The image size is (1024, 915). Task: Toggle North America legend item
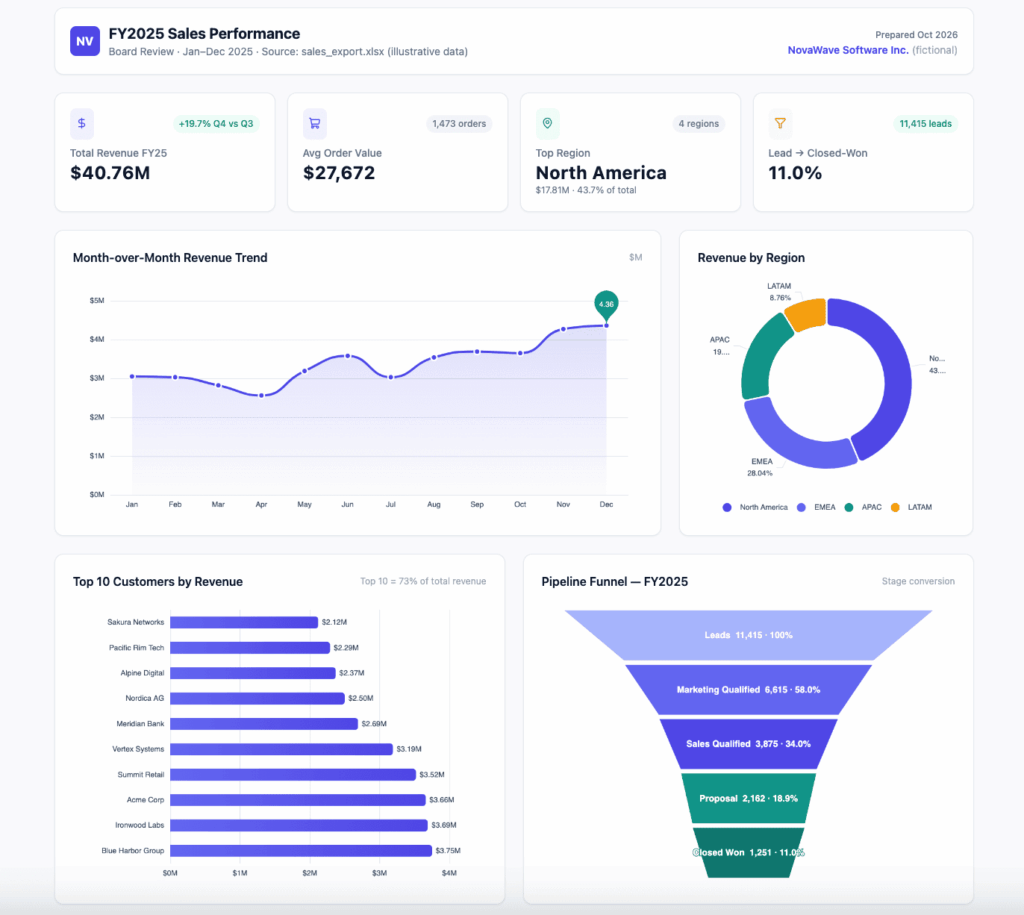coord(755,507)
